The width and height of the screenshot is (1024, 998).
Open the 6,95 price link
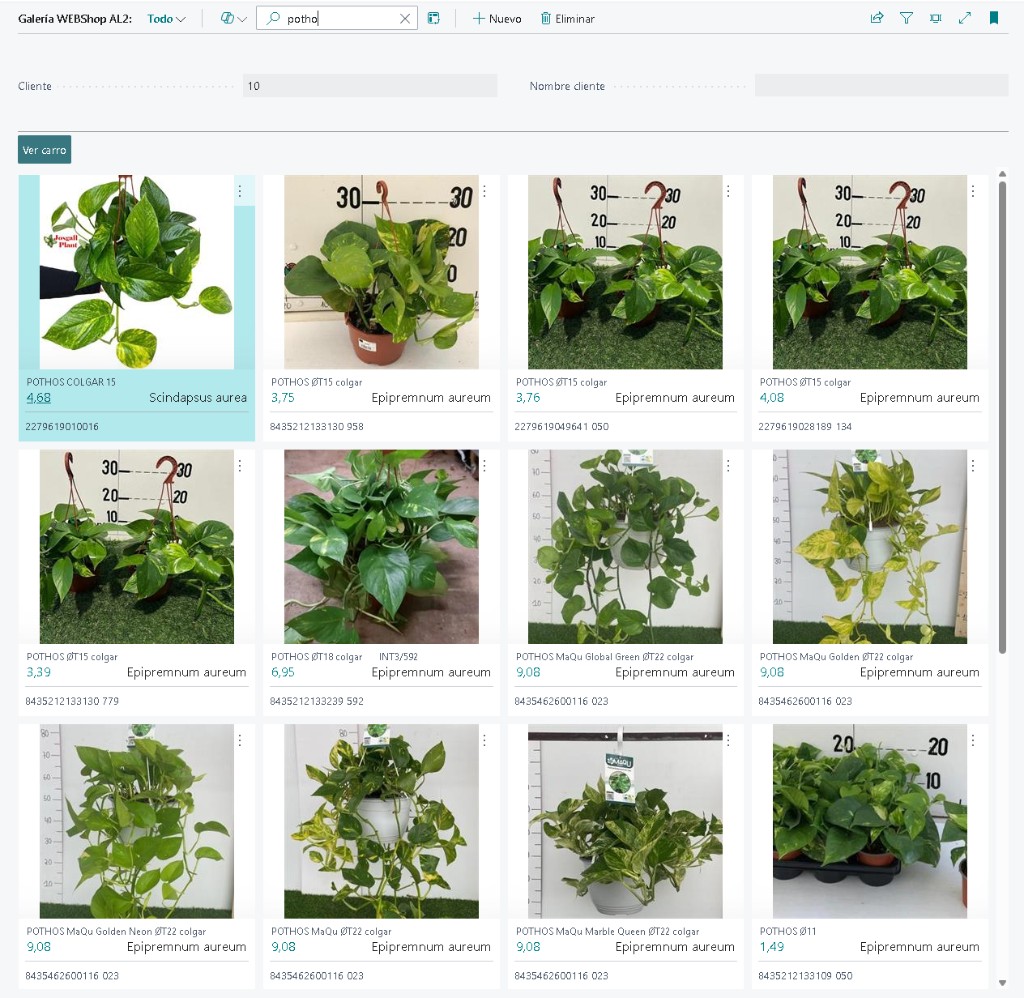coord(283,672)
